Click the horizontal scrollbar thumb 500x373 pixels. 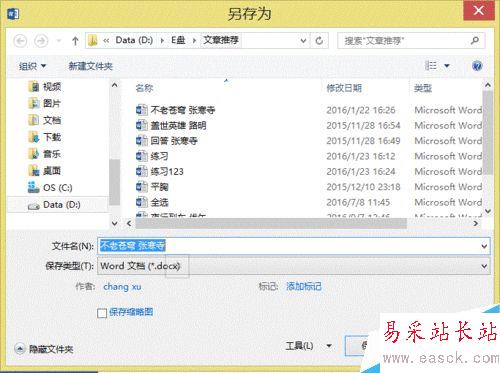coord(271,223)
